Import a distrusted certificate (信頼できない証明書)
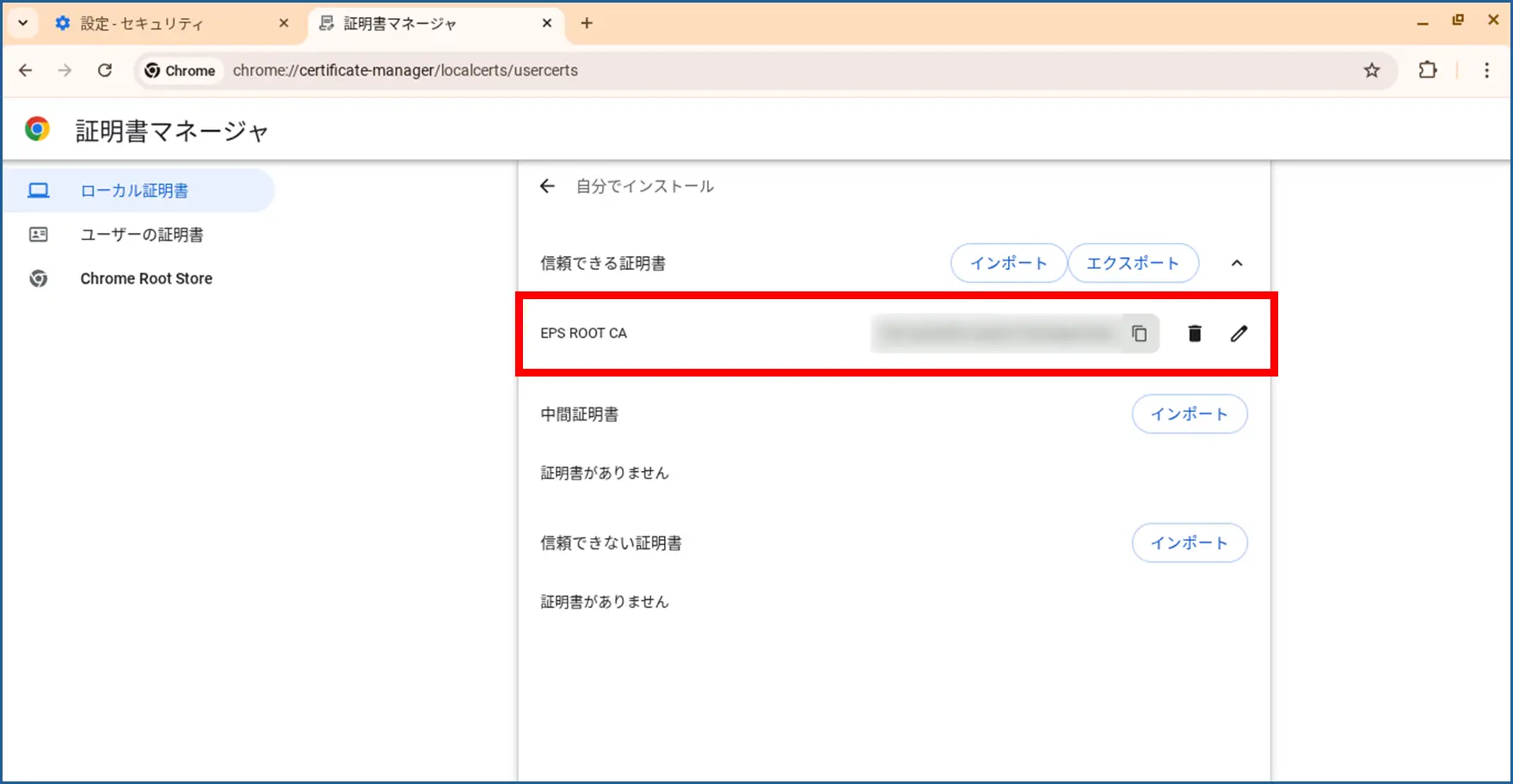The width and height of the screenshot is (1513, 784). pyautogui.click(x=1189, y=543)
